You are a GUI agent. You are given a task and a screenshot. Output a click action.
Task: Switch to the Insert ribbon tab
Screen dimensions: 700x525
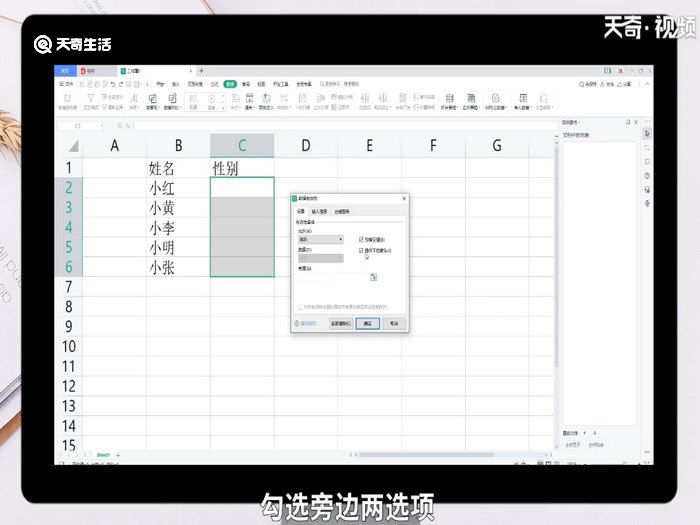tap(175, 84)
